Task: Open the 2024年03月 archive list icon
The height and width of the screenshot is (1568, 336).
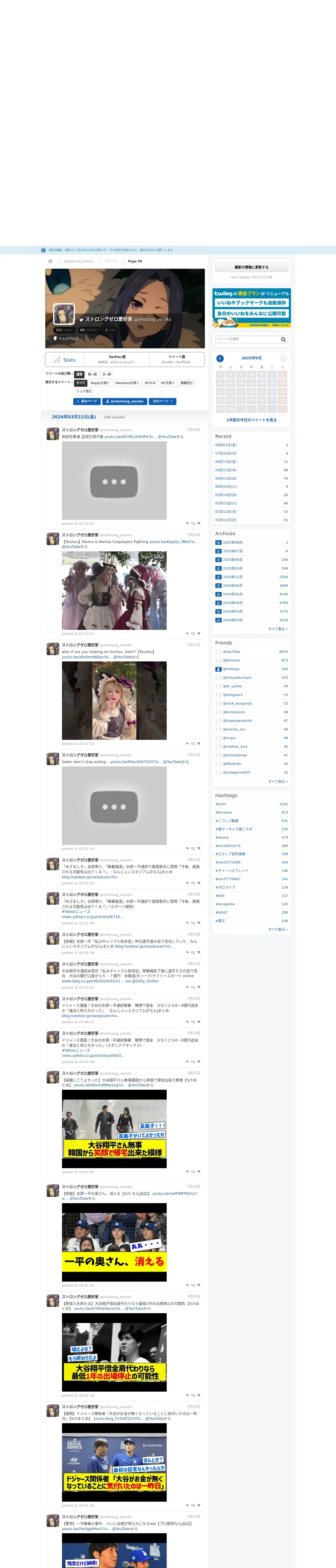Action: (x=218, y=612)
